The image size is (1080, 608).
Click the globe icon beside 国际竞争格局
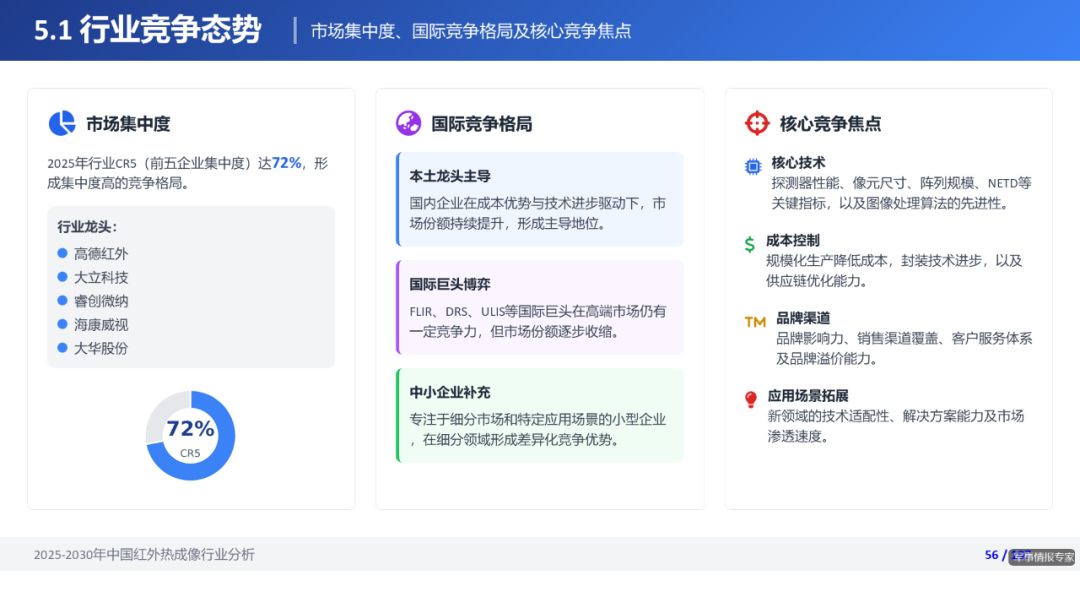[x=407, y=122]
